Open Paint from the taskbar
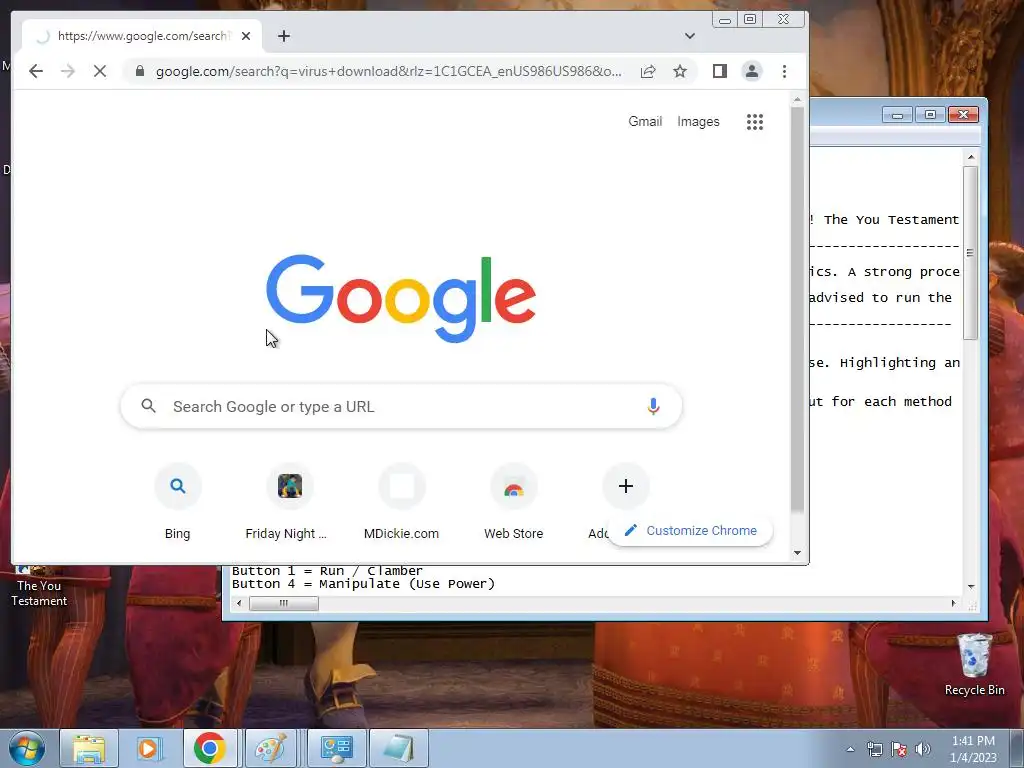This screenshot has height=768, width=1024. (x=270, y=748)
